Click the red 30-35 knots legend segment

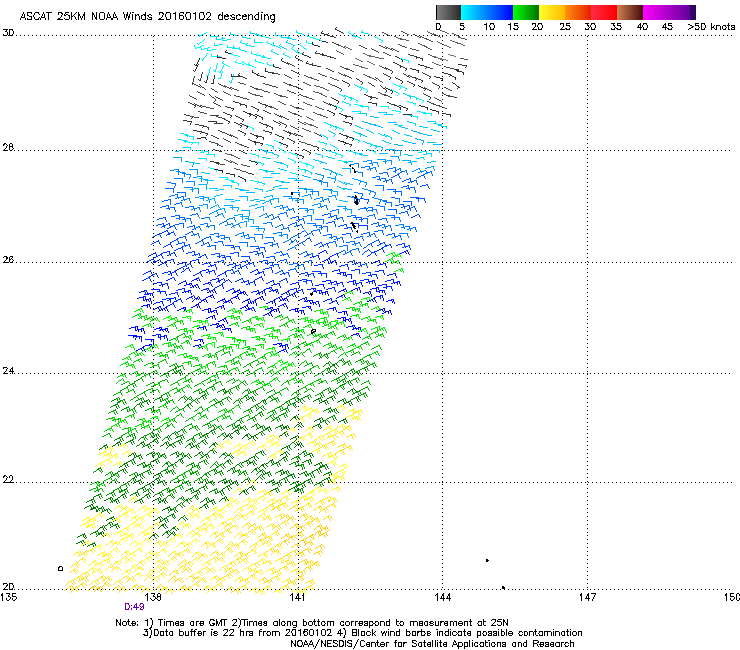point(604,12)
